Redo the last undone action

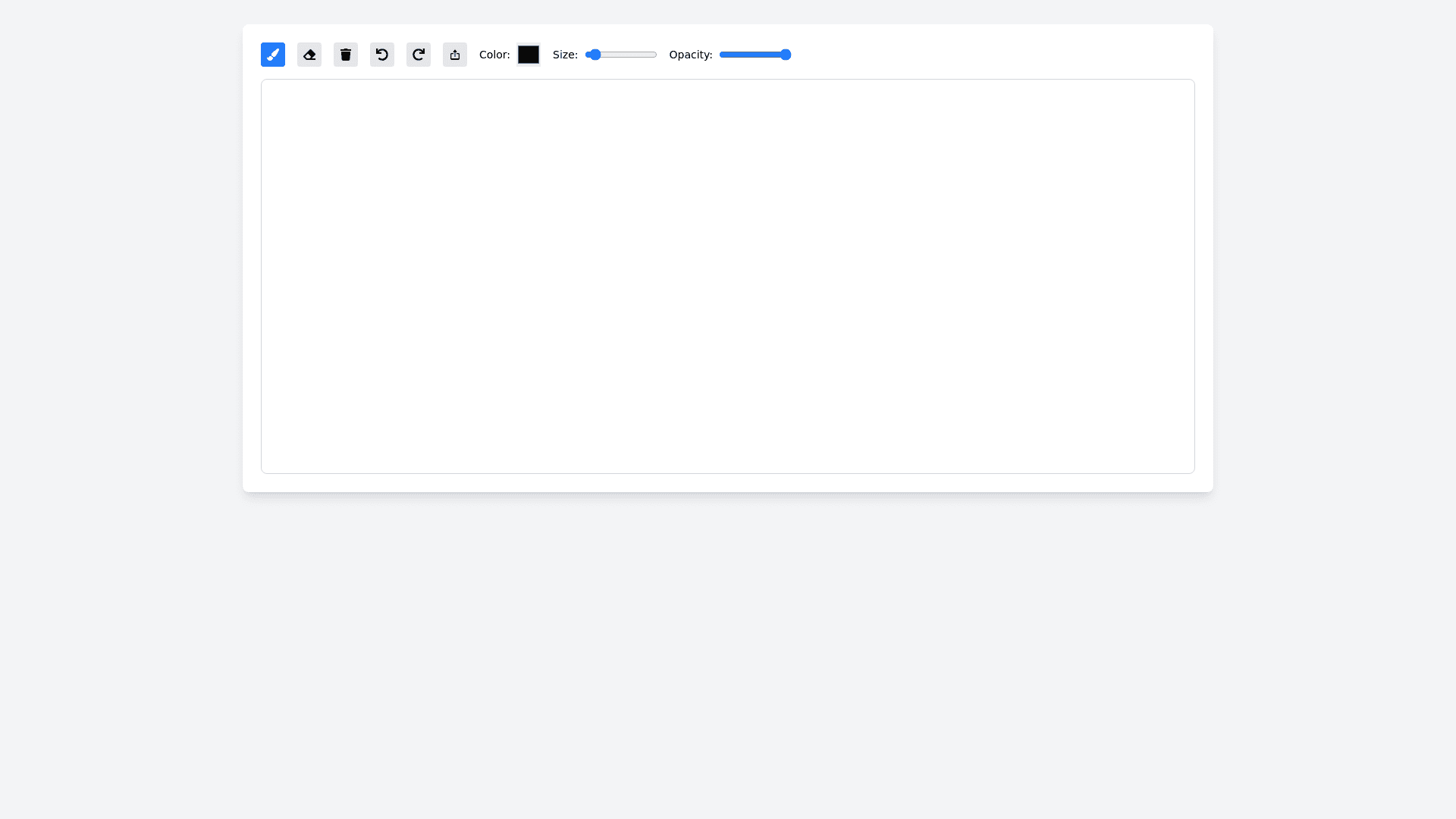[419, 55]
